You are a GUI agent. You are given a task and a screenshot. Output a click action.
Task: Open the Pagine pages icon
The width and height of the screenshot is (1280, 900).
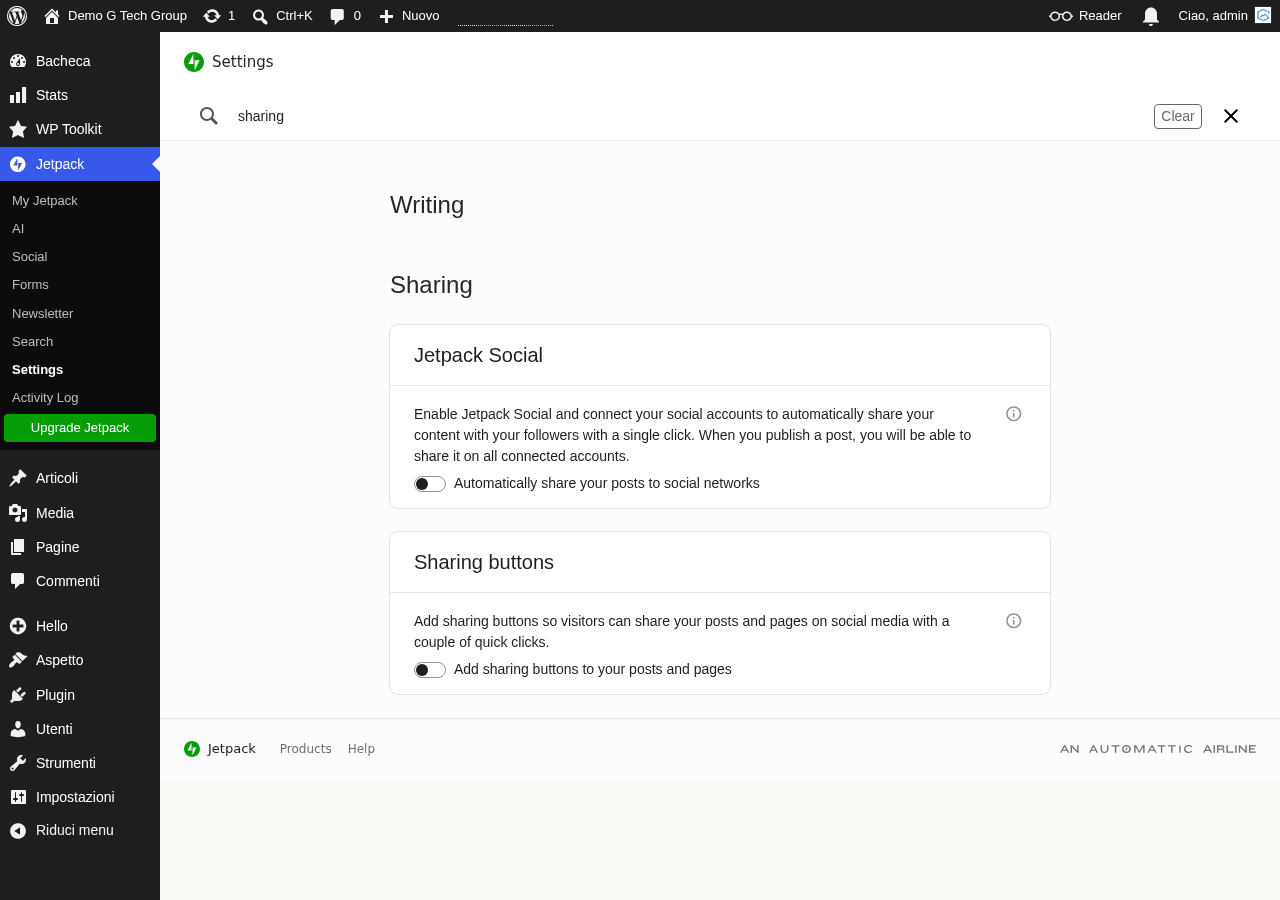click(x=18, y=547)
